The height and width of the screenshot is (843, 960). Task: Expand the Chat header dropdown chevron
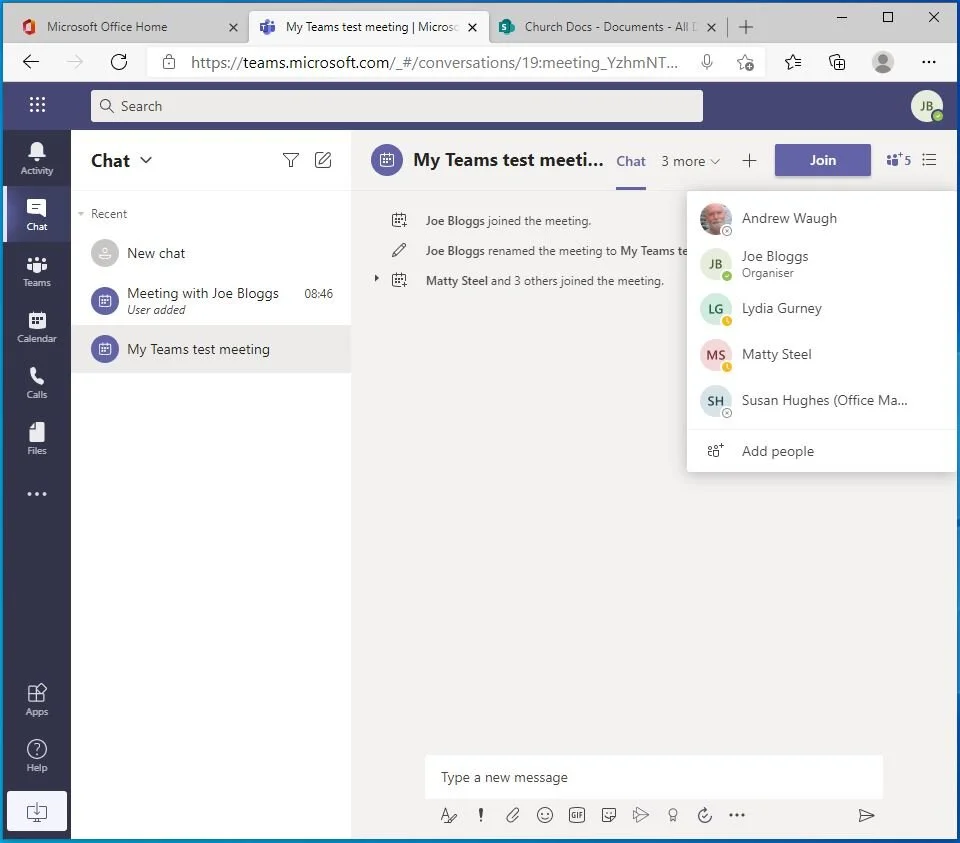[x=146, y=160]
